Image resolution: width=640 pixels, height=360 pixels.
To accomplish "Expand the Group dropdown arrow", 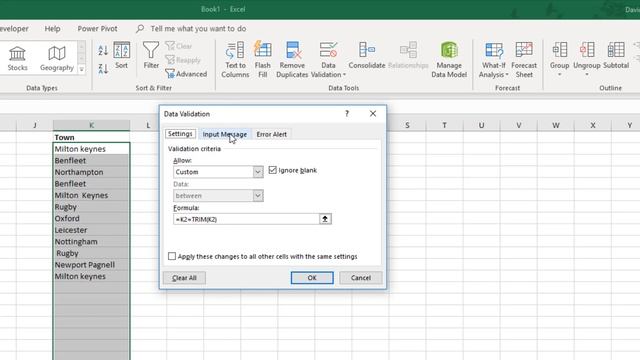I will click(560, 75).
